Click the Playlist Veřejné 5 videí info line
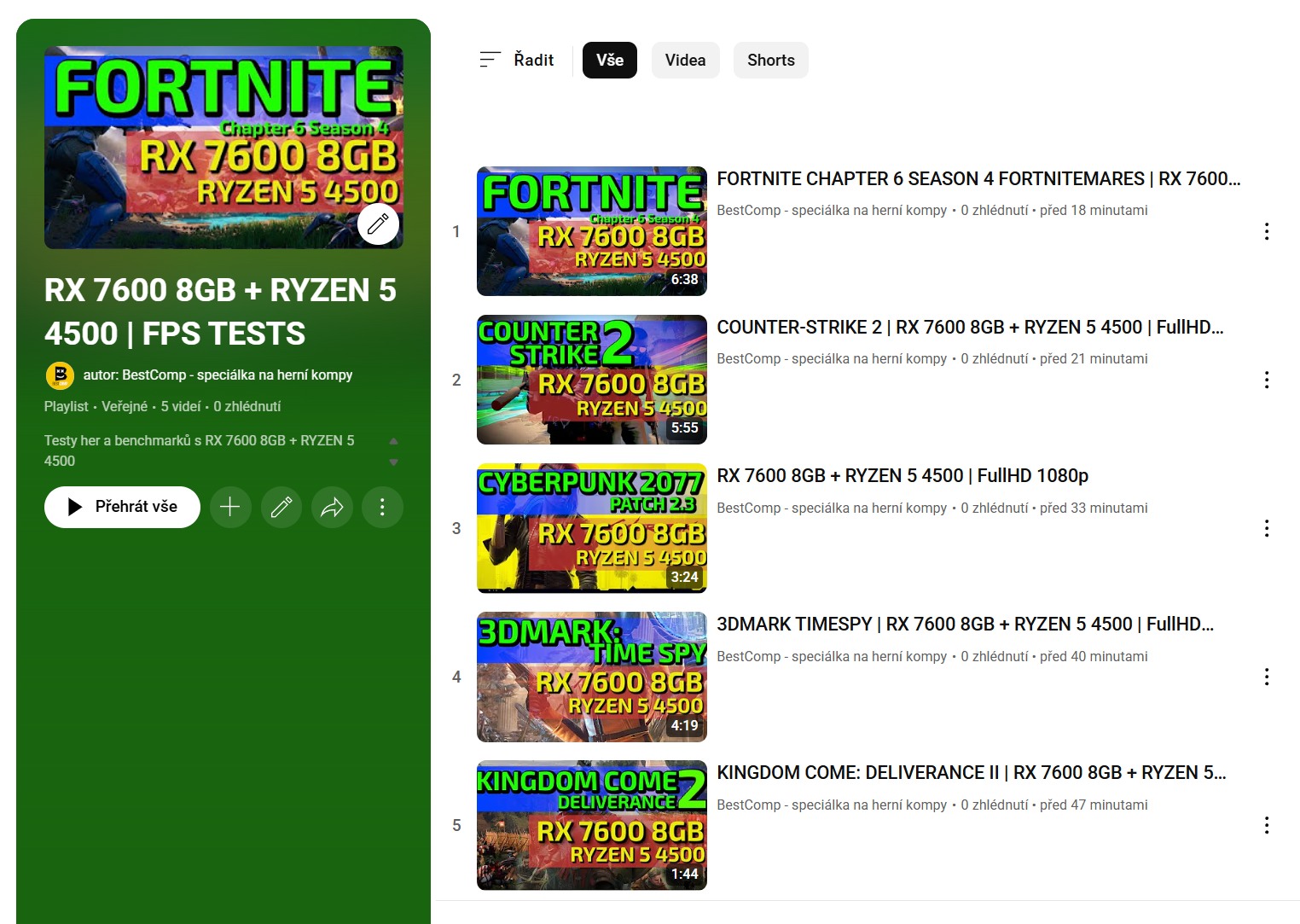This screenshot has width=1300, height=924. pos(162,407)
